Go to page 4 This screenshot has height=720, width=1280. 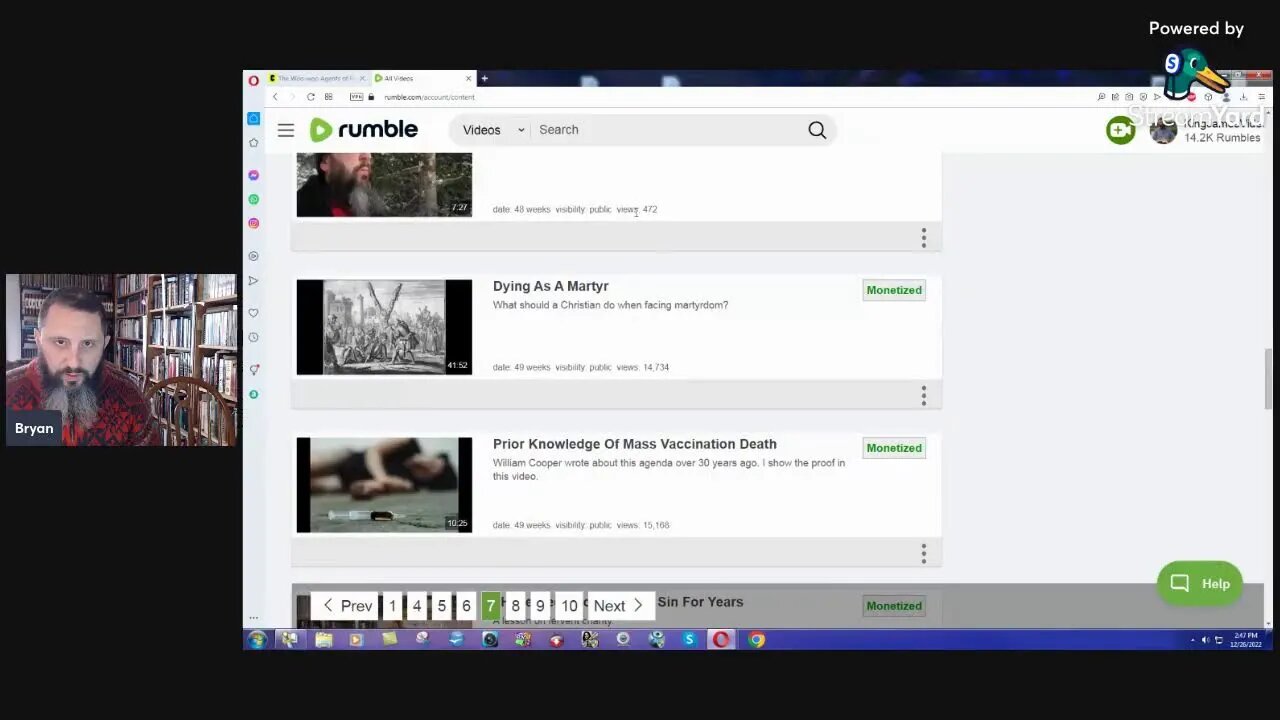pos(417,606)
